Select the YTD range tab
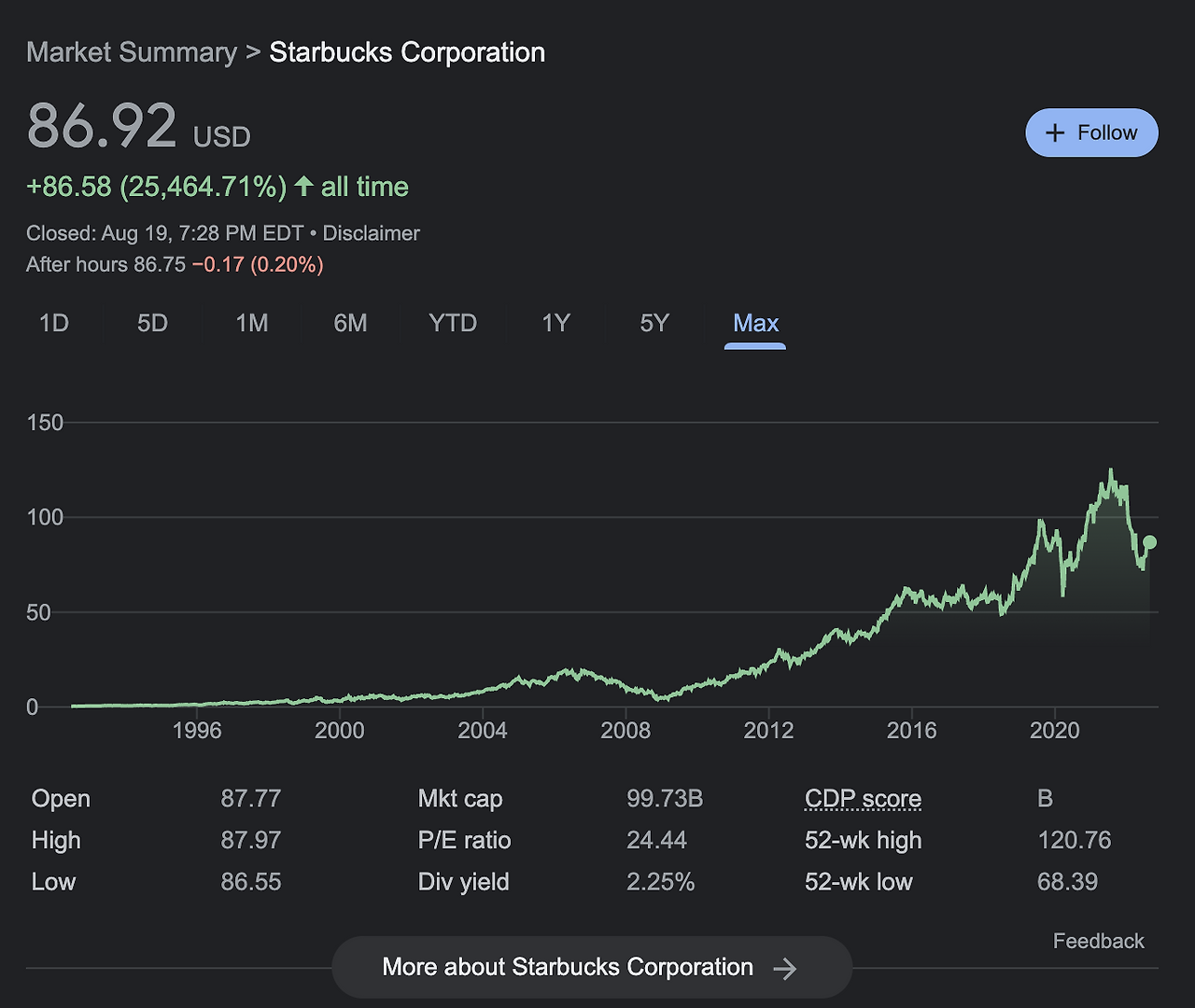The width and height of the screenshot is (1195, 1008). [453, 323]
